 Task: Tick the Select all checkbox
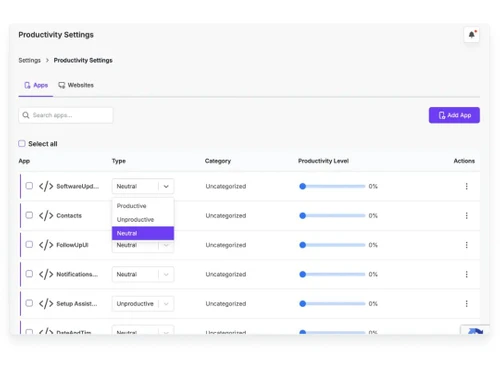22,144
